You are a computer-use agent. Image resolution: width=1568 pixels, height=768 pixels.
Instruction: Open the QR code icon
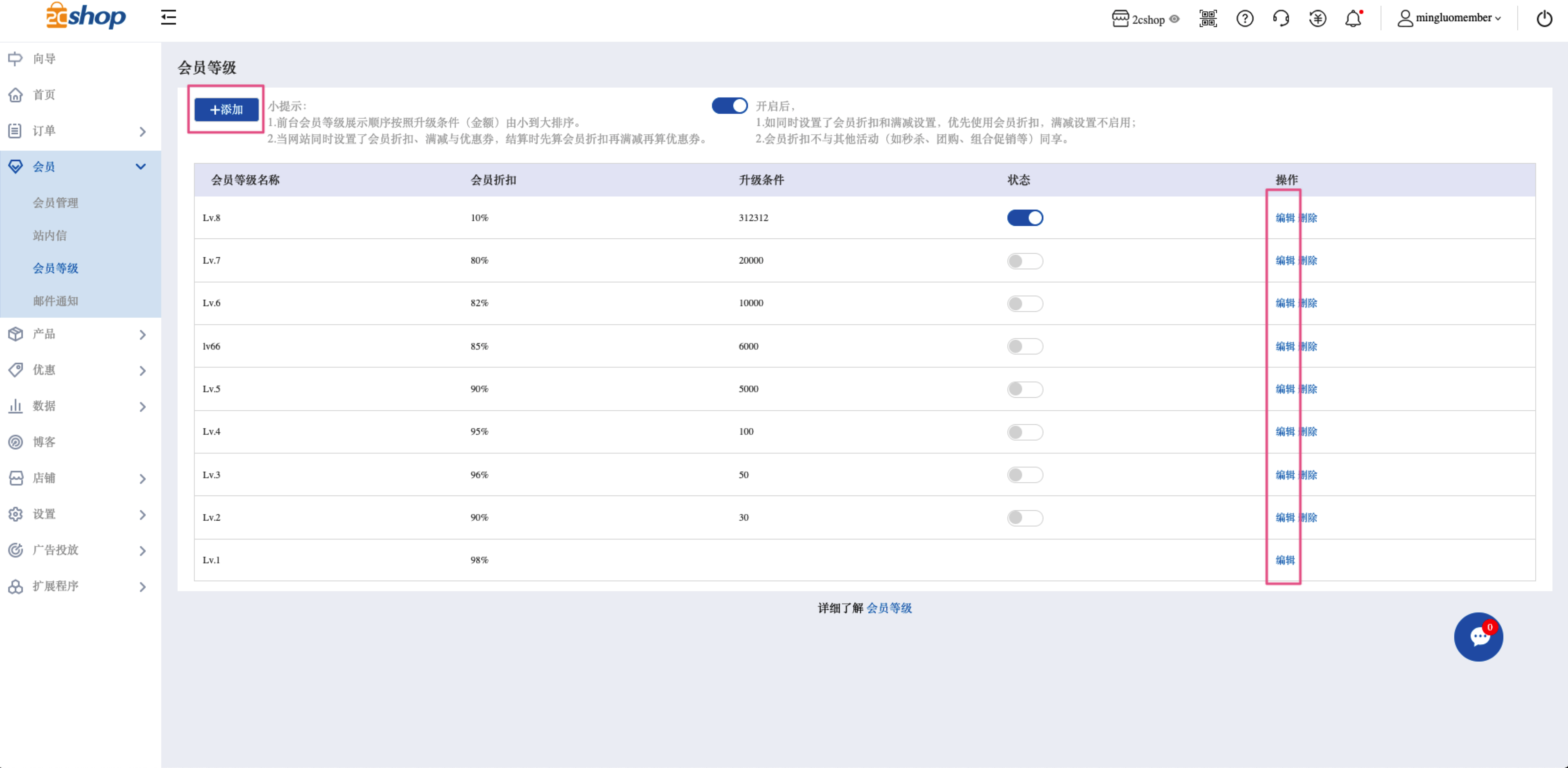[1208, 19]
